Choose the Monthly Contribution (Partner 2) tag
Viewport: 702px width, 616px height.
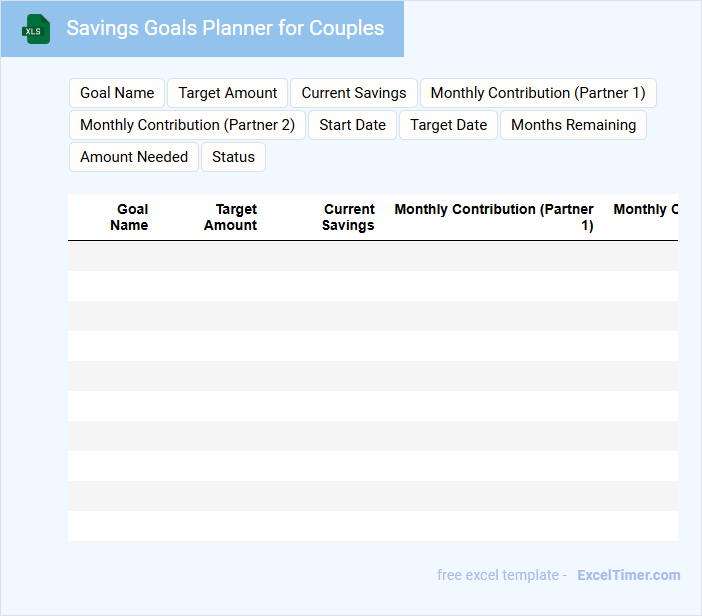tap(187, 125)
